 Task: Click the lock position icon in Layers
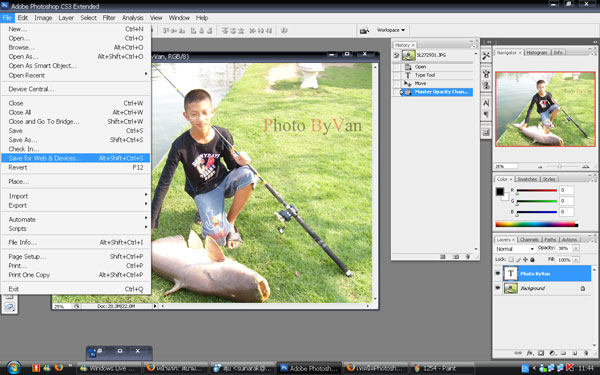point(525,259)
